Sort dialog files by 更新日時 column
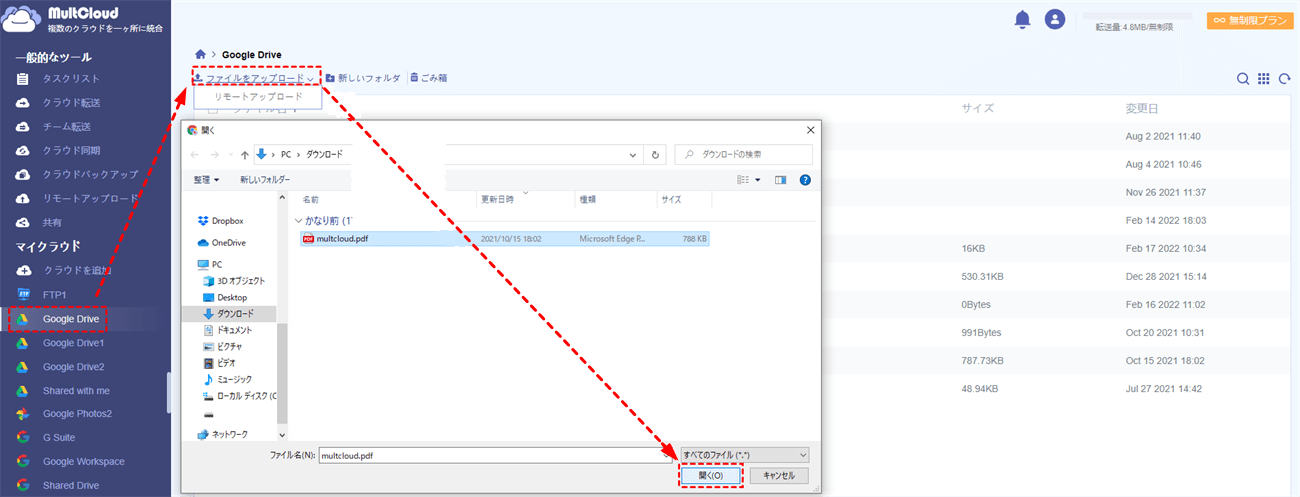This screenshot has height=497, width=1300. [x=497, y=200]
